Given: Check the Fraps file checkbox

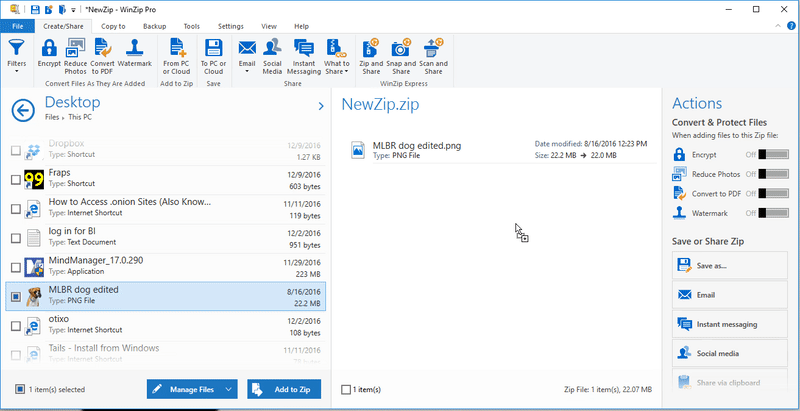Looking at the screenshot, I should (16, 179).
